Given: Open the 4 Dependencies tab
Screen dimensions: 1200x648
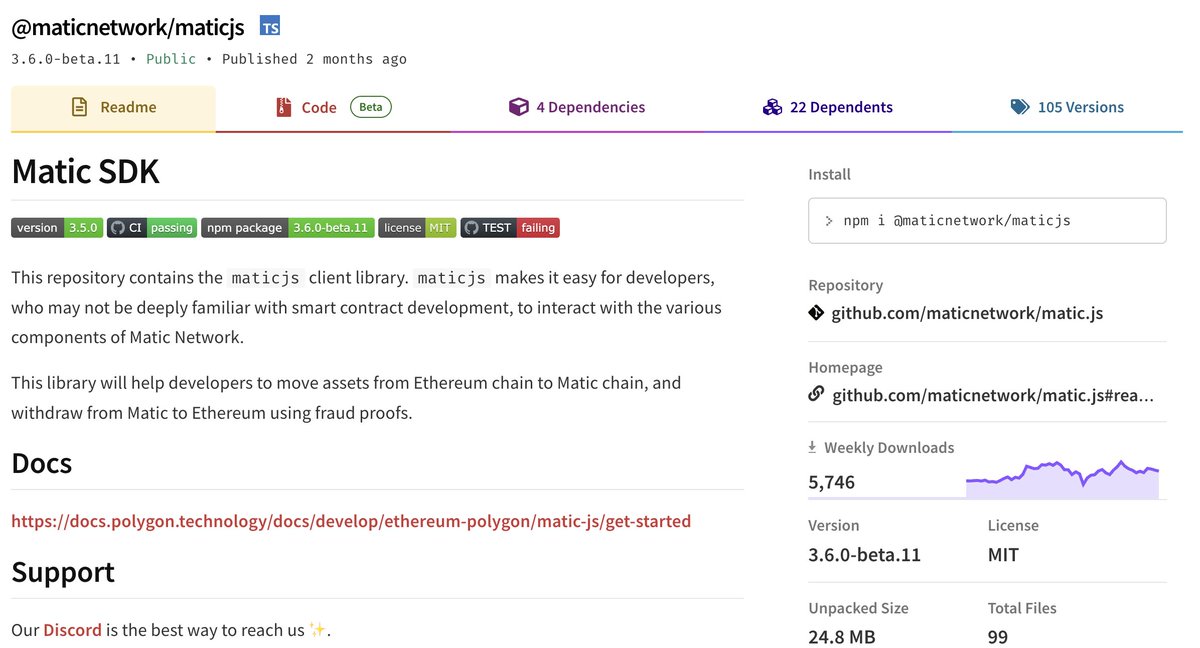Looking at the screenshot, I should pyautogui.click(x=577, y=108).
